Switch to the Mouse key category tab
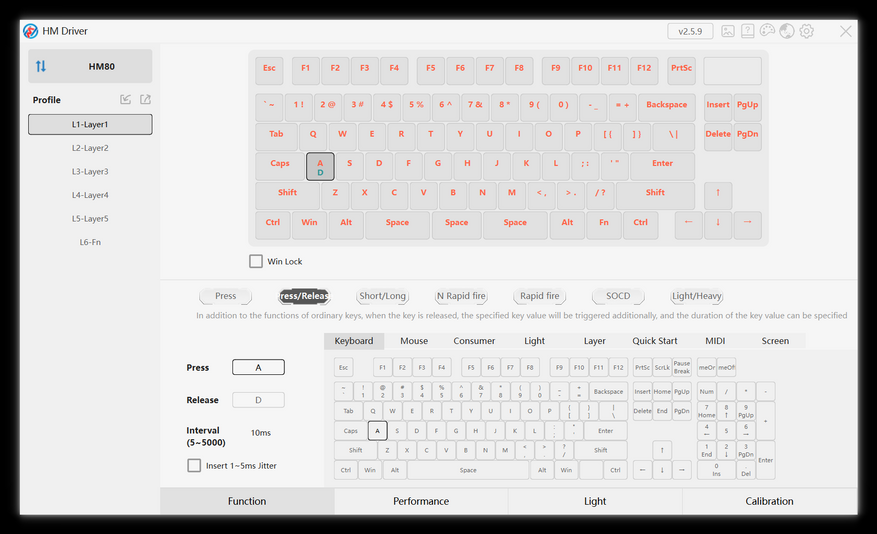The height and width of the screenshot is (534, 877). point(414,341)
